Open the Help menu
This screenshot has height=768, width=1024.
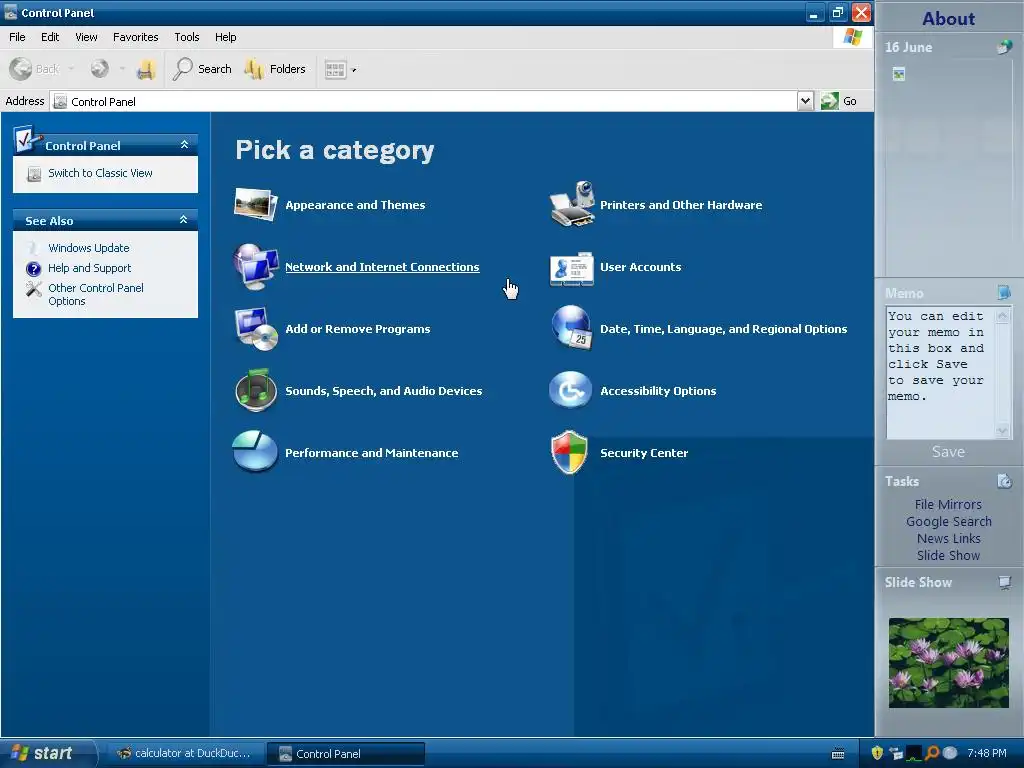point(225,37)
